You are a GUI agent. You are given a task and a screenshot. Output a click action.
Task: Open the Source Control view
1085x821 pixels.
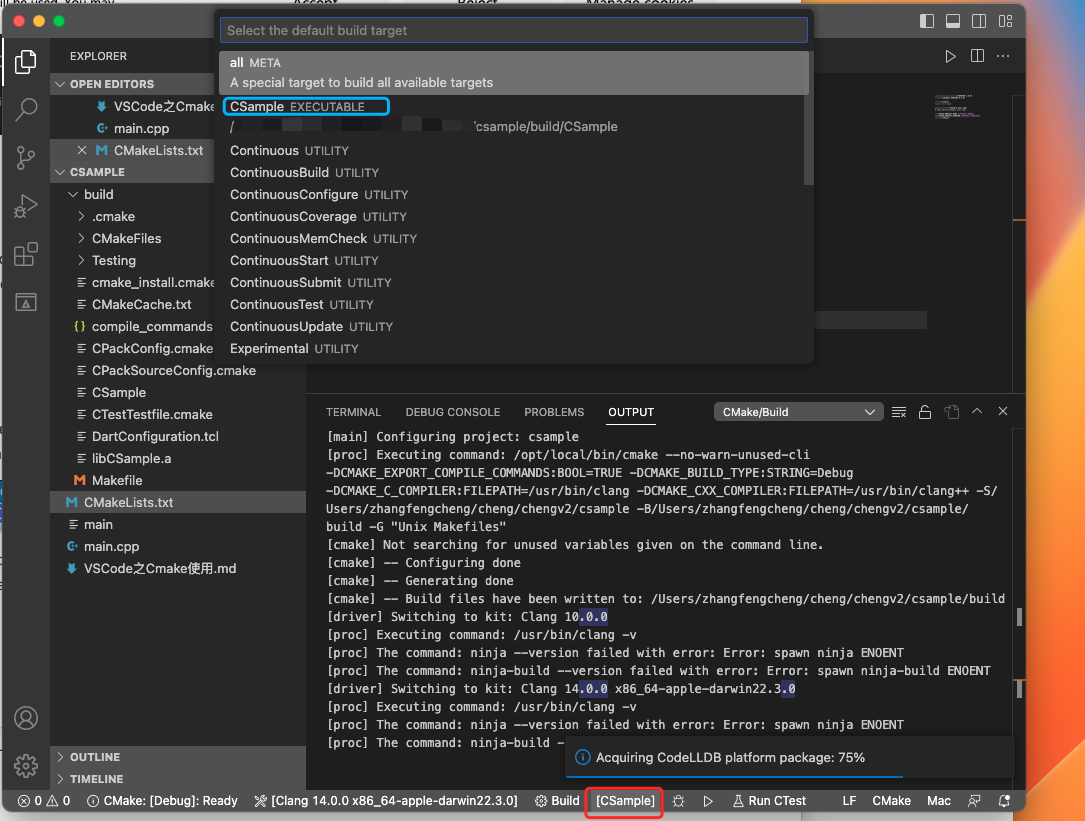click(x=26, y=158)
